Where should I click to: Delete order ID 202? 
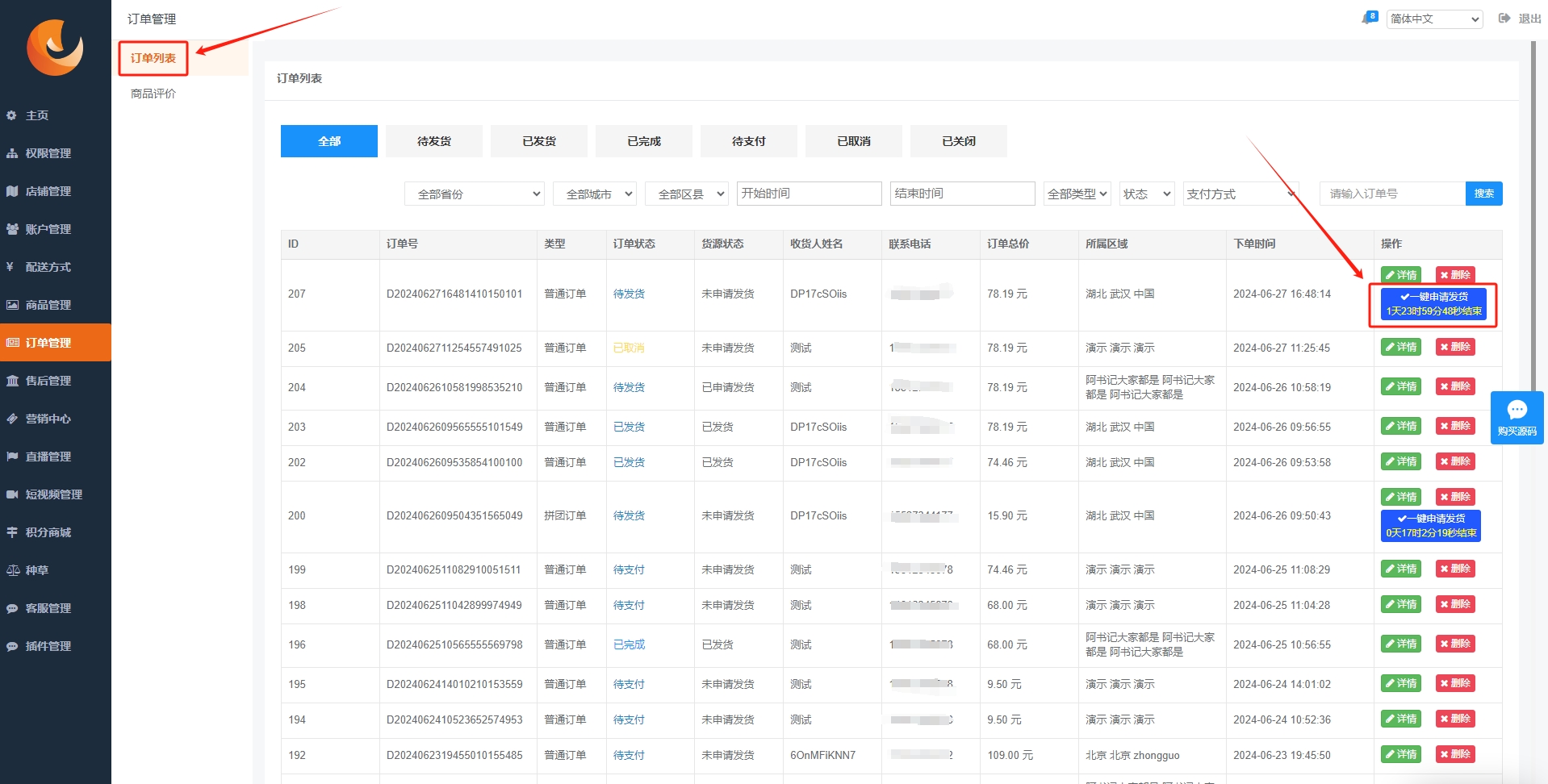1455,461
